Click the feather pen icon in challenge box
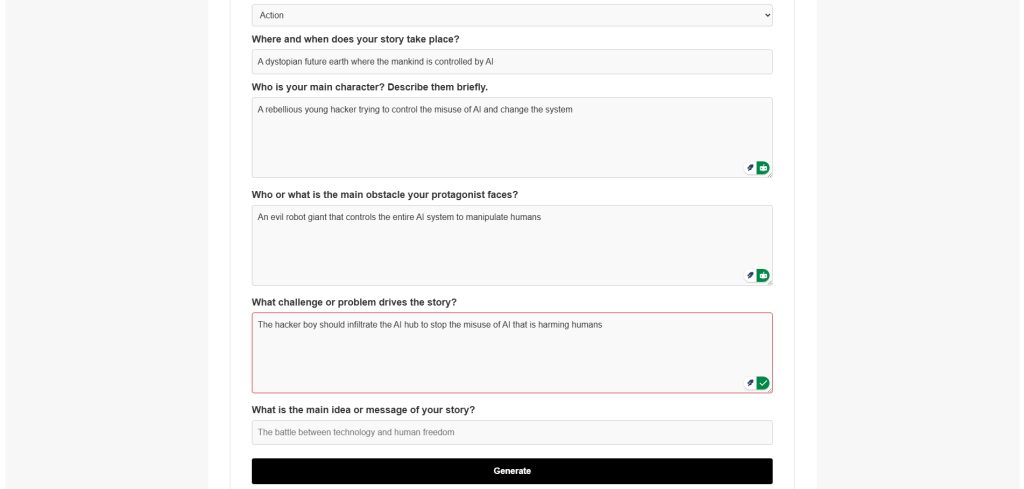Image resolution: width=1024 pixels, height=489 pixels. 750,383
